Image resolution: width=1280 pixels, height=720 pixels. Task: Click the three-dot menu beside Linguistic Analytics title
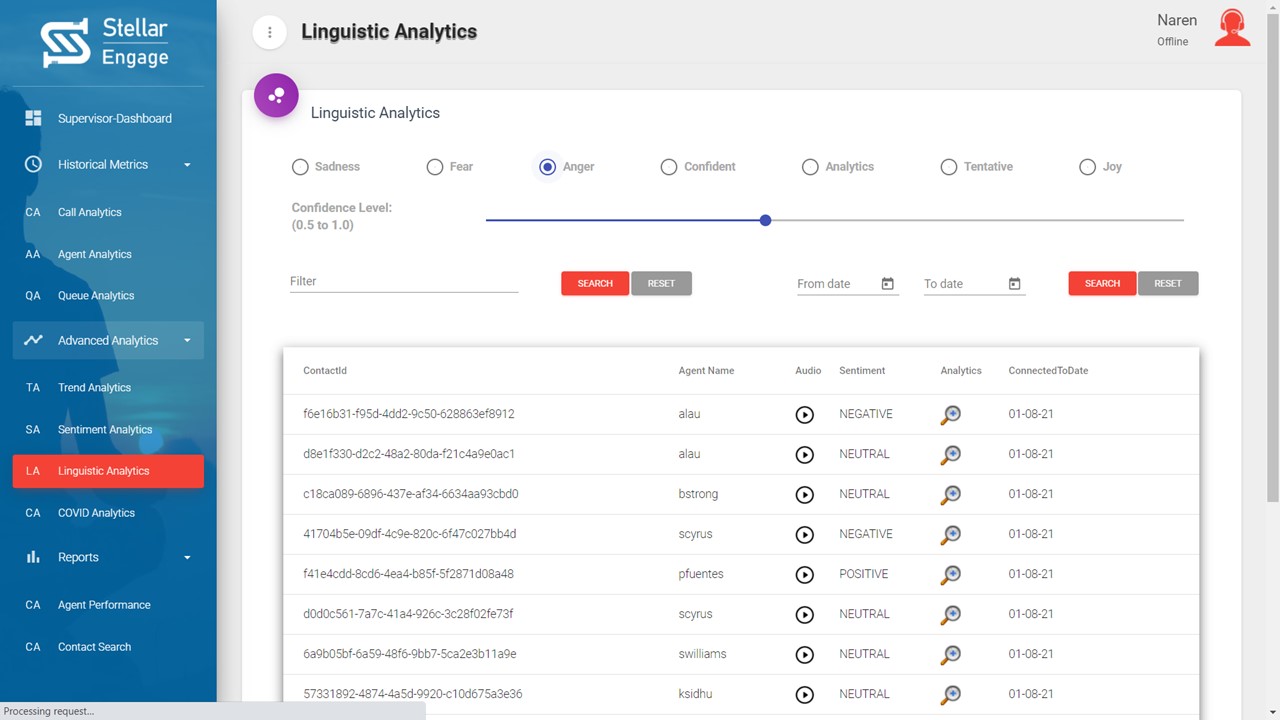coord(269,32)
